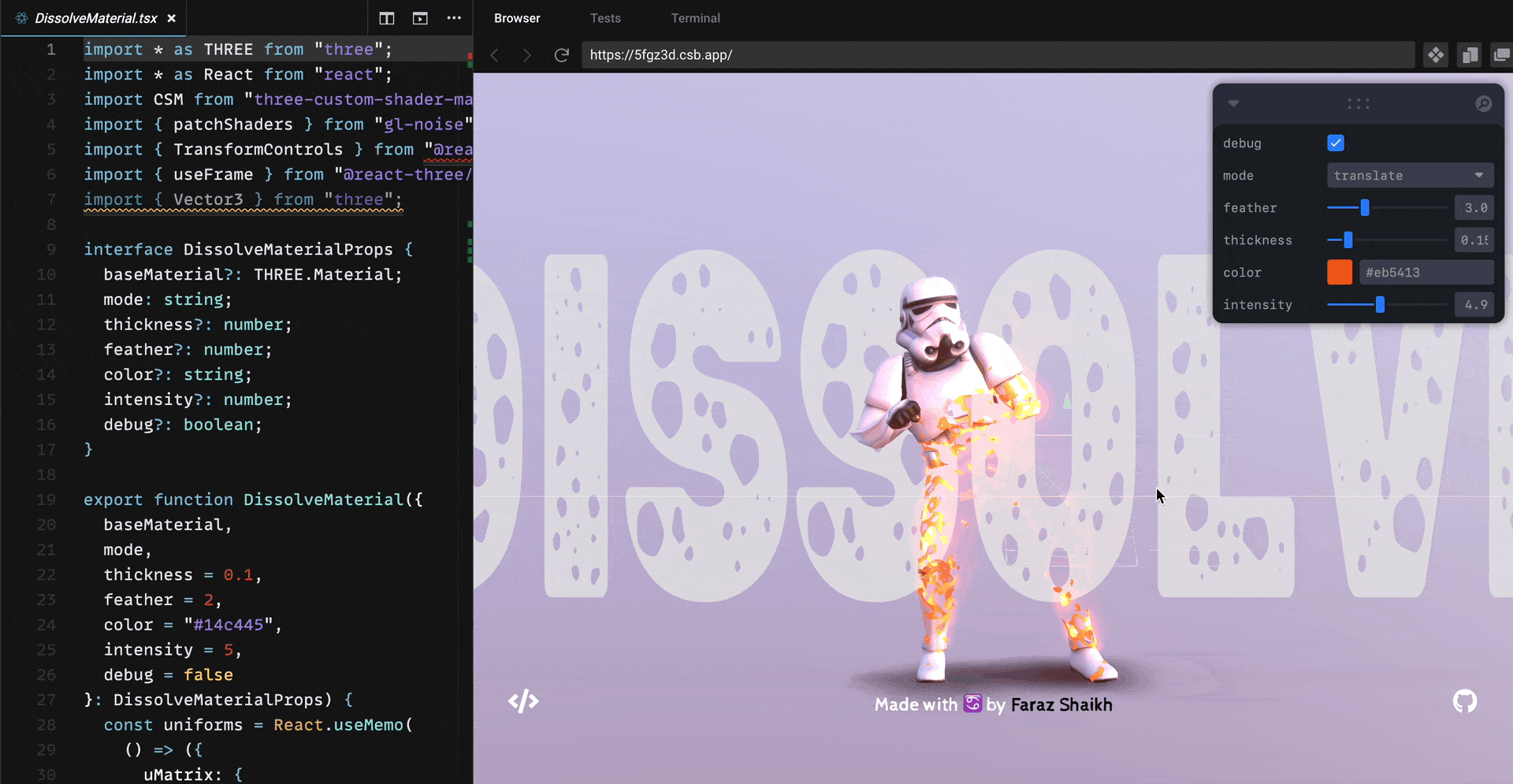Click the split editor layout icon
Image resolution: width=1513 pixels, height=784 pixels.
386,18
